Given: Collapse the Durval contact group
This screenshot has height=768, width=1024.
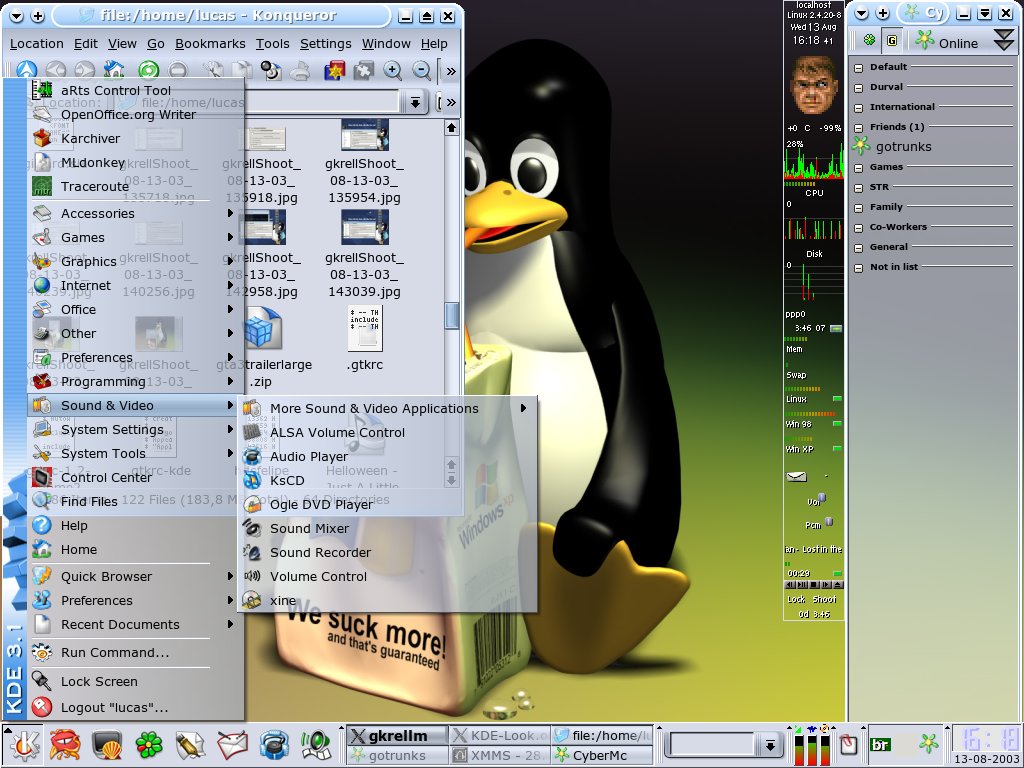Looking at the screenshot, I should point(858,88).
